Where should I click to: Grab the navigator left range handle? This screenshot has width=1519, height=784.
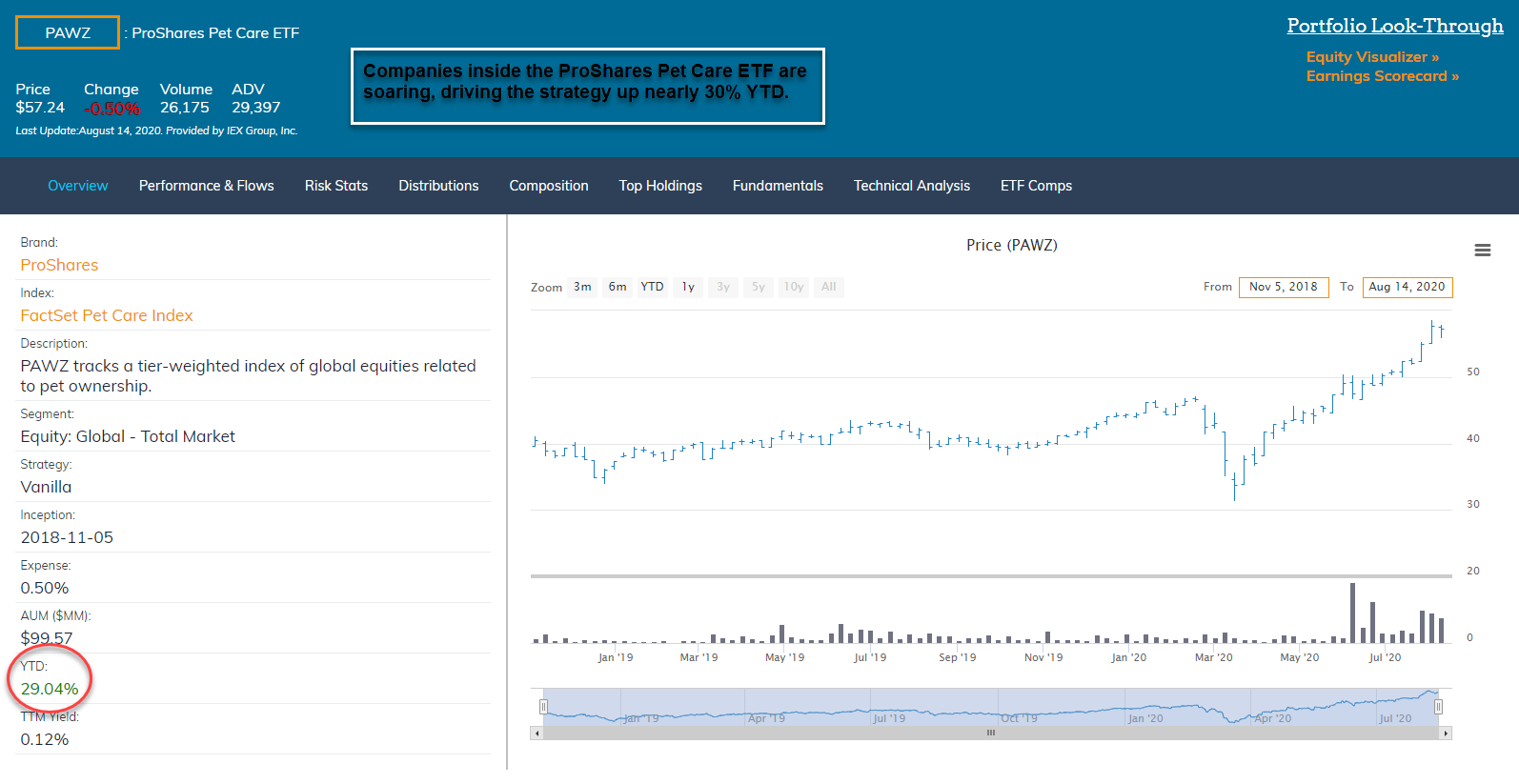(x=543, y=707)
